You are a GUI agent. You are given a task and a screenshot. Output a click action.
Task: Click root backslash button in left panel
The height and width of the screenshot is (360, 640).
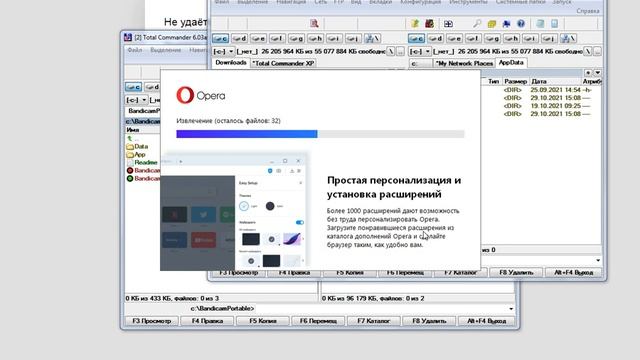point(391,51)
